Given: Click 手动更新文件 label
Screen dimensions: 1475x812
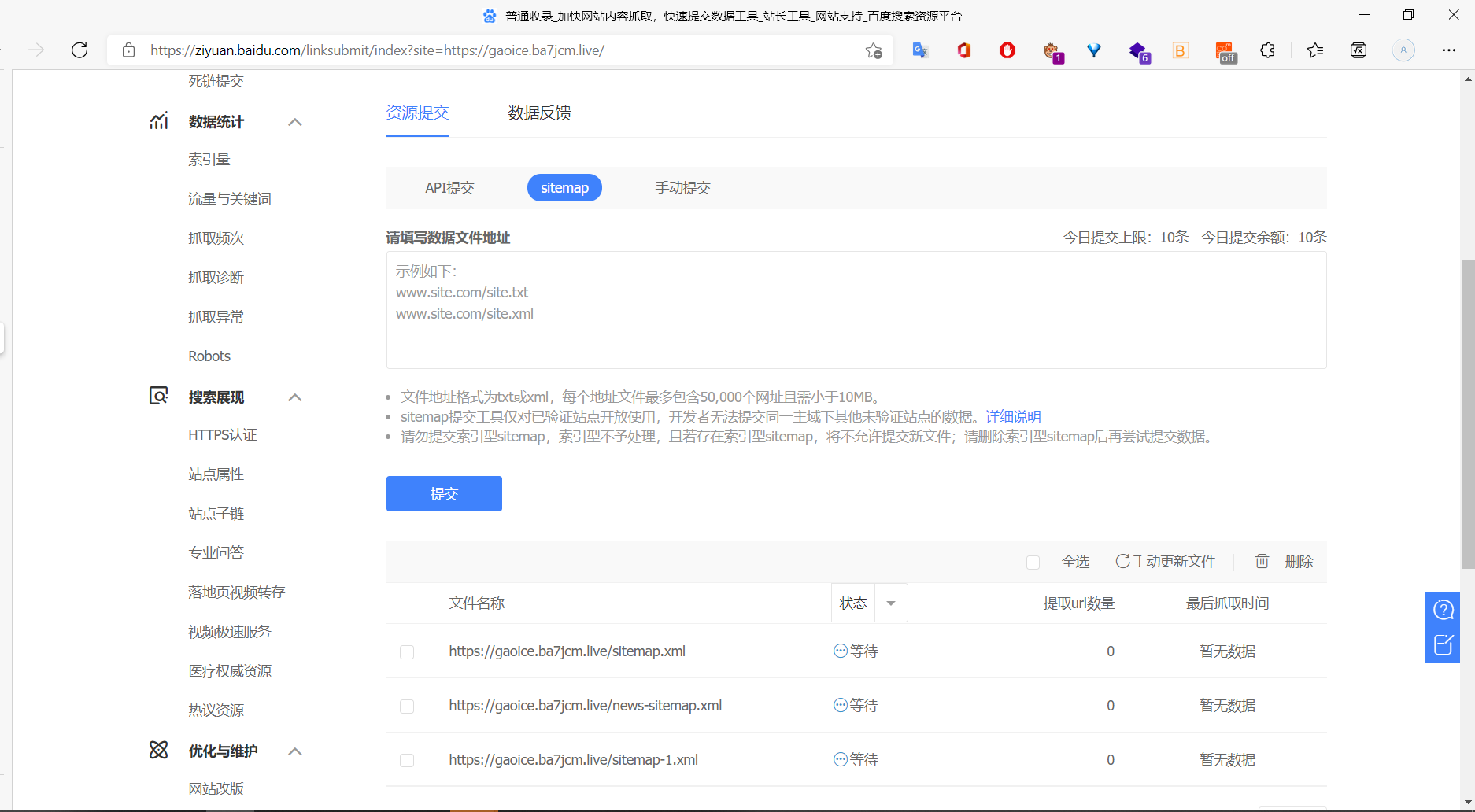Looking at the screenshot, I should point(1174,562).
